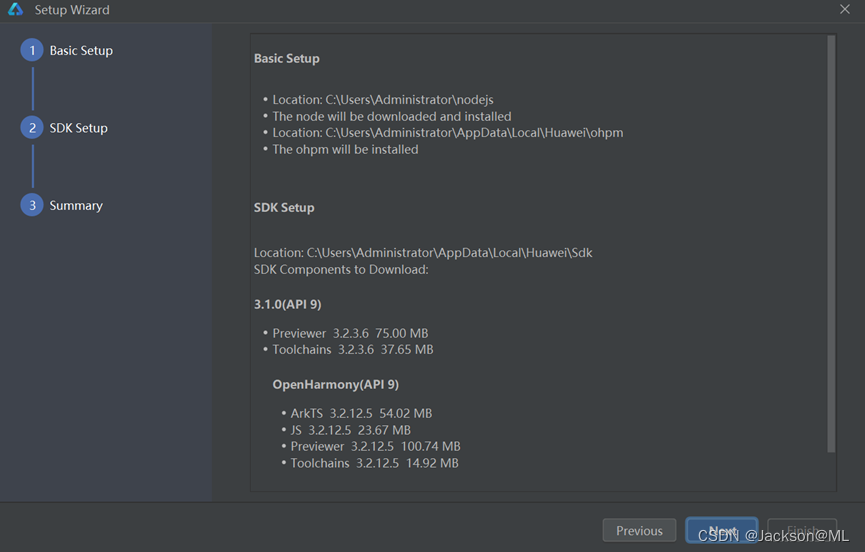Image resolution: width=865 pixels, height=552 pixels.
Task: Select 'The ohpm will be installed' line
Action: (345, 149)
